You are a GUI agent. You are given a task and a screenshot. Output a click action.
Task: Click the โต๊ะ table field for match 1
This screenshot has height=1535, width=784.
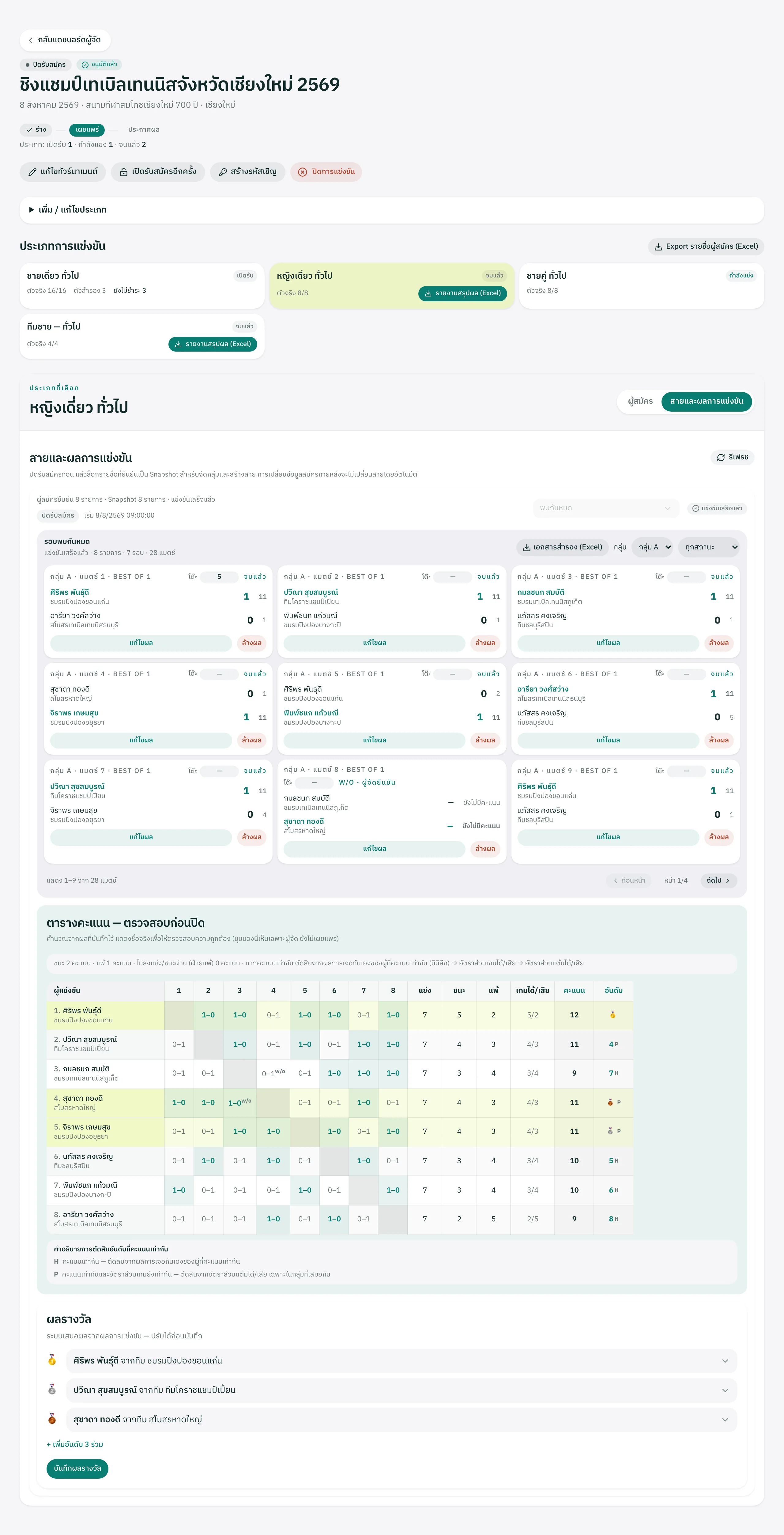point(219,577)
